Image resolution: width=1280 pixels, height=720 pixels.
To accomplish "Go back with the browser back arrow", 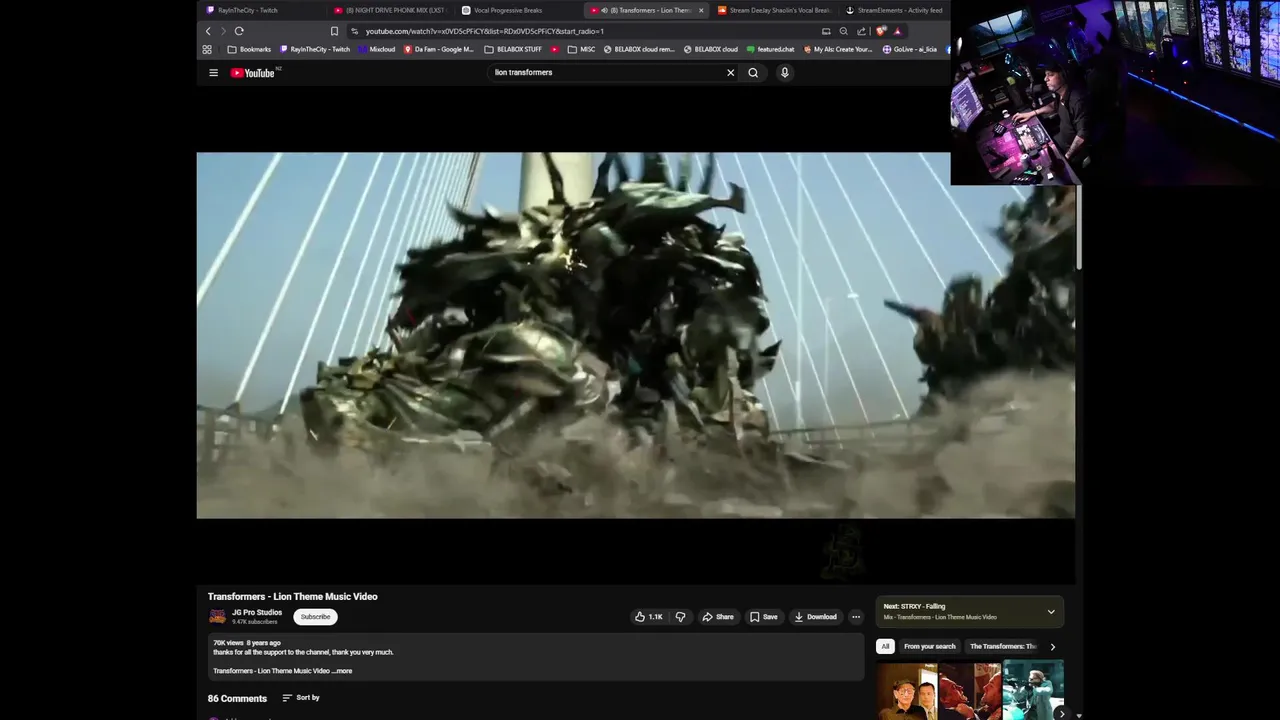I will pos(208,31).
